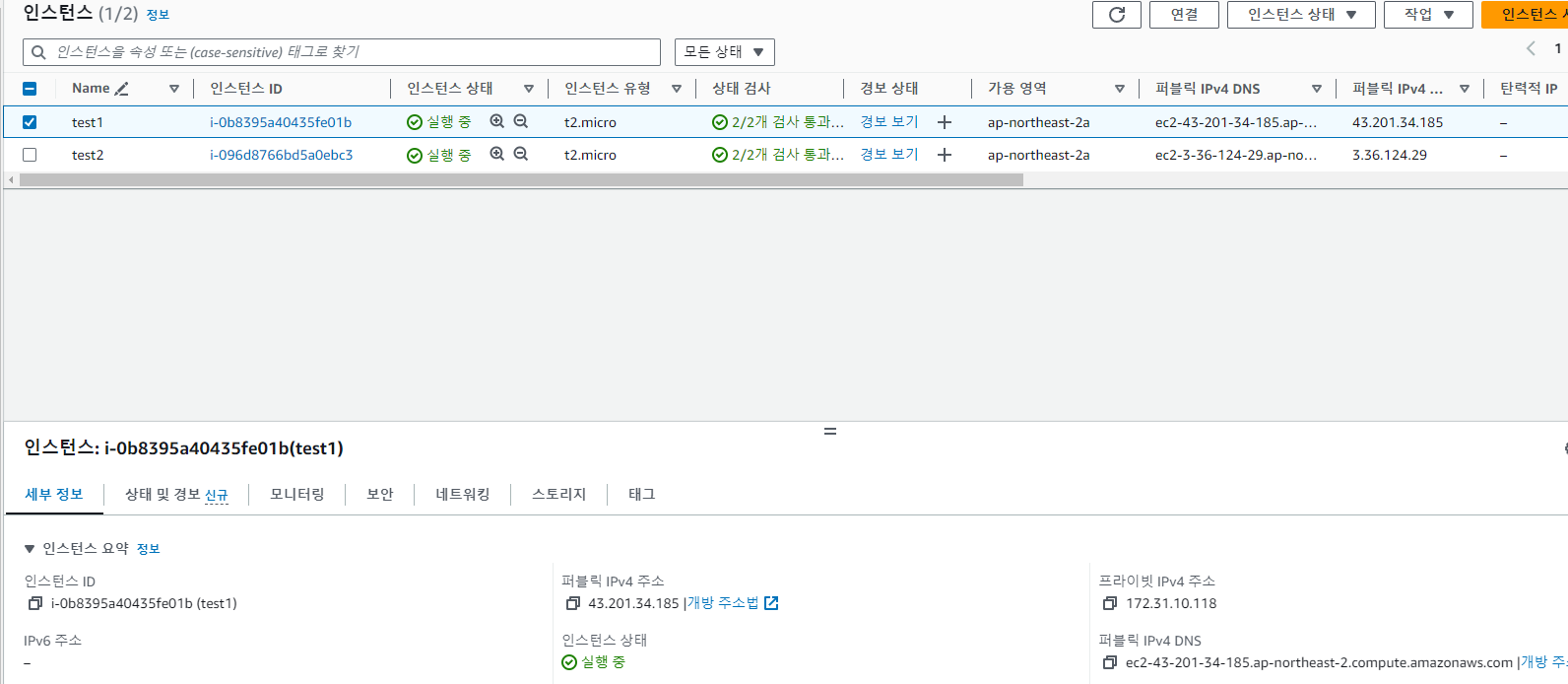Click zoom-in magnifier icon for test1 status
1568x684 pixels.
[497, 121]
